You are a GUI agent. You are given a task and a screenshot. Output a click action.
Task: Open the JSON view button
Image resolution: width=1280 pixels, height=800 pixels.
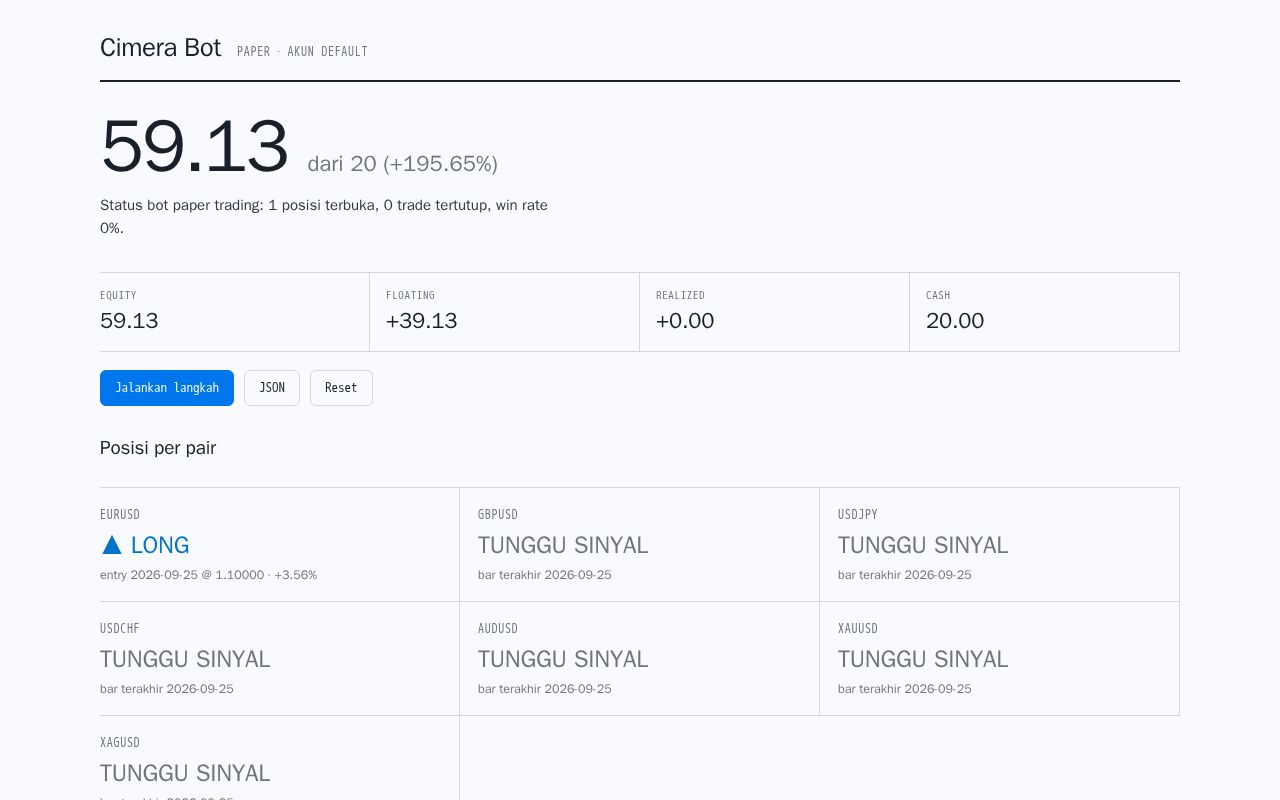click(x=272, y=388)
